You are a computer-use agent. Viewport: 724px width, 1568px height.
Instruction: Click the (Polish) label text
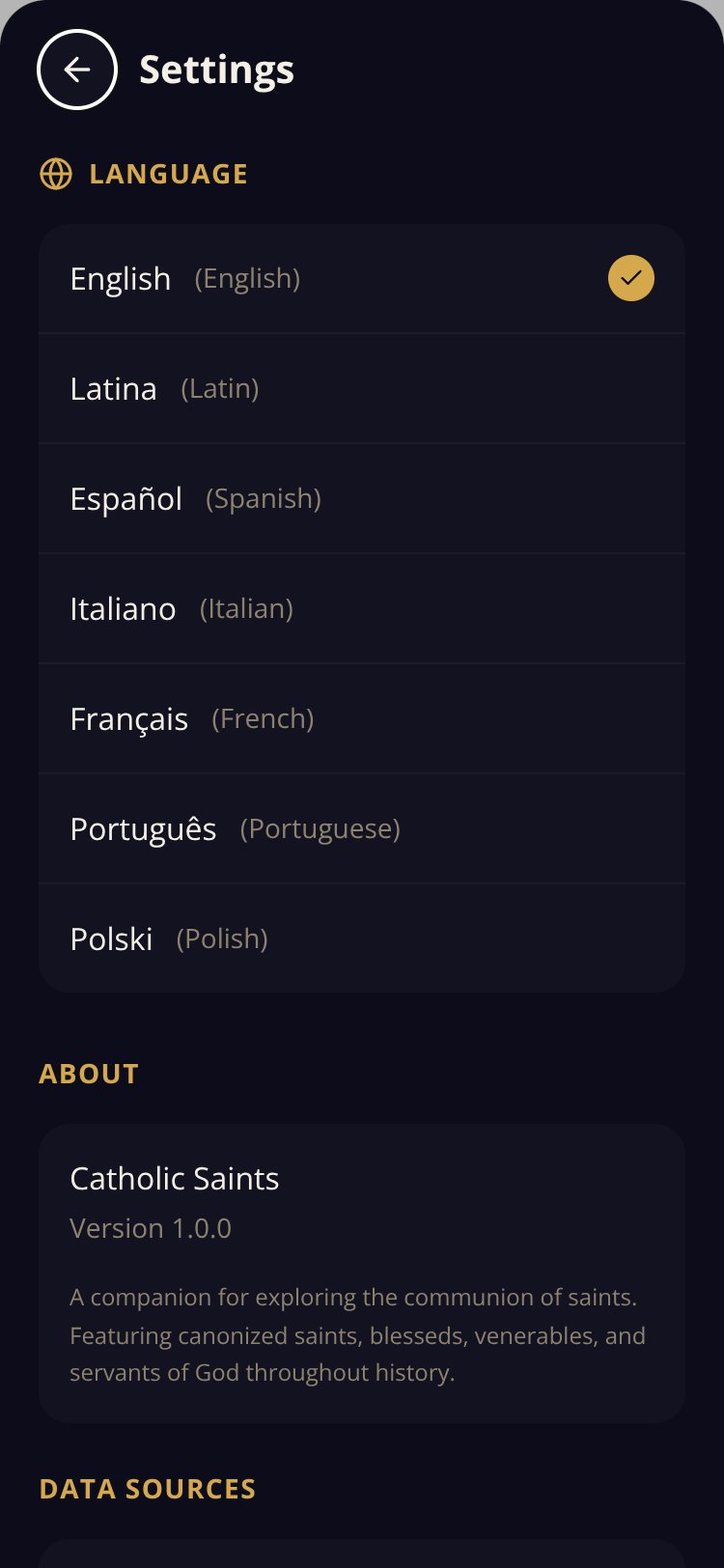[x=222, y=938]
